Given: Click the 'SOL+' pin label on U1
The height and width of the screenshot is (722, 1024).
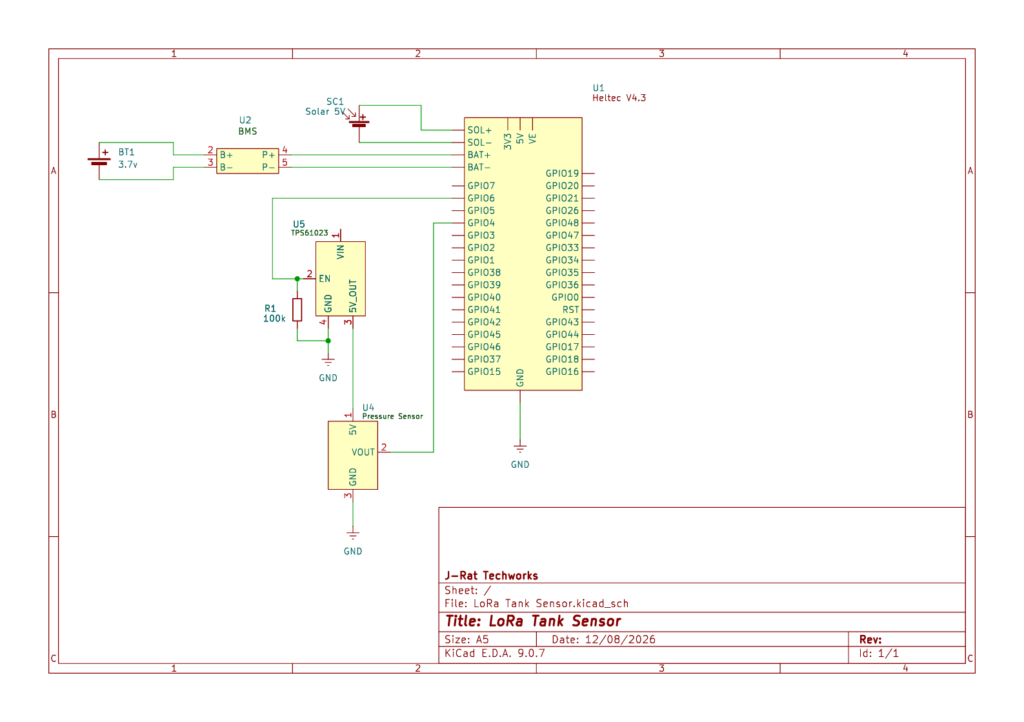Looking at the screenshot, I should 479,131.
